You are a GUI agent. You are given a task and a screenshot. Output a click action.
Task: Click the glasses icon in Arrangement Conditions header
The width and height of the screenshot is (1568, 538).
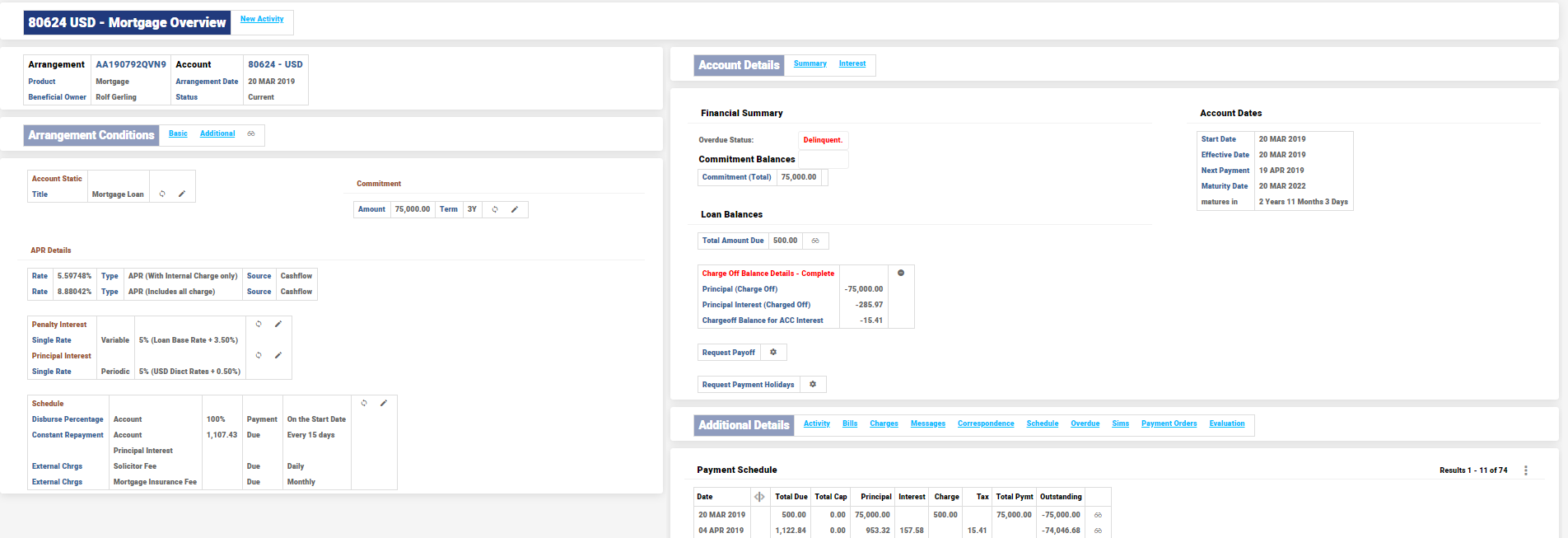click(x=251, y=133)
